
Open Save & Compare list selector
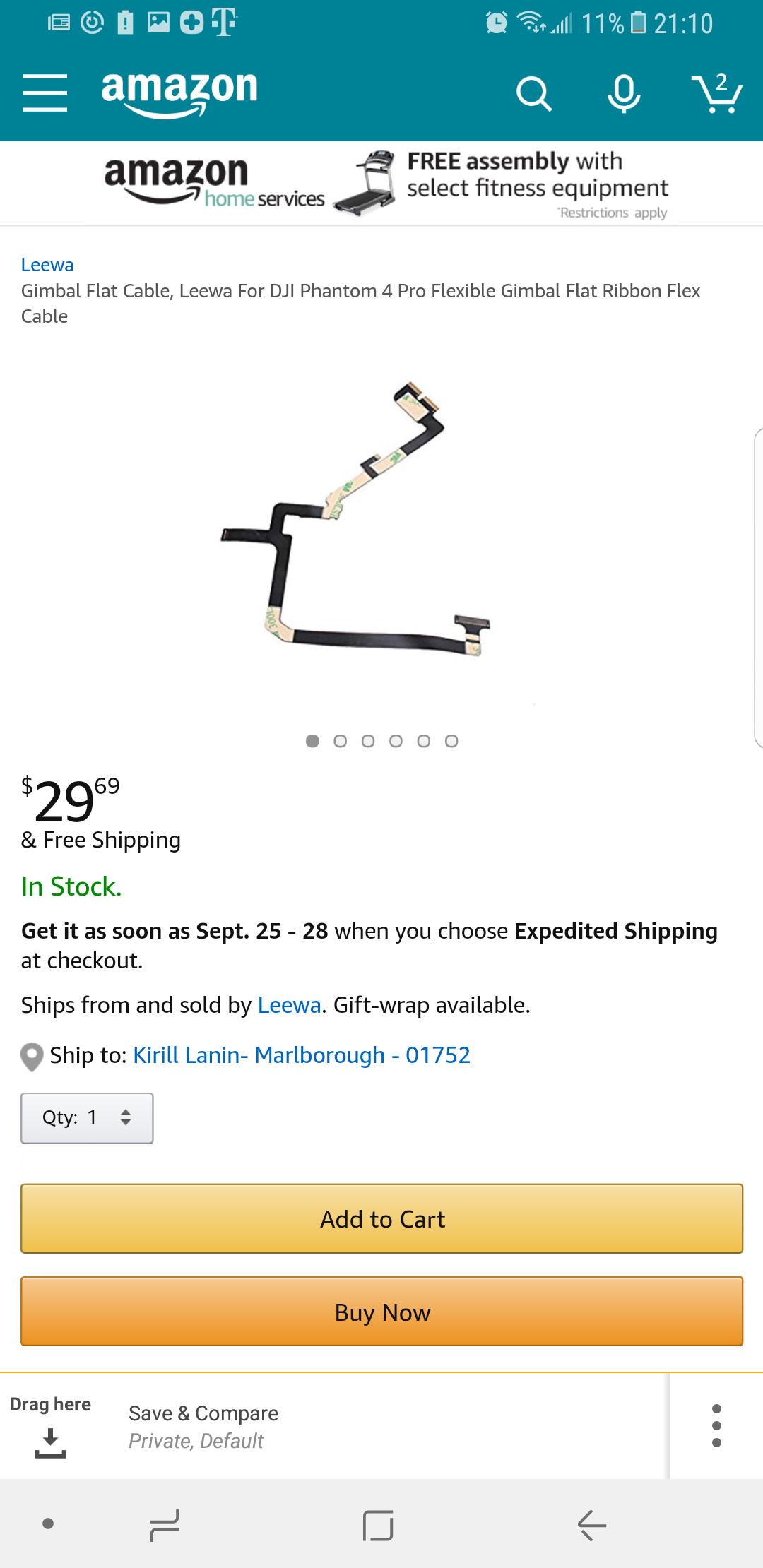[203, 1426]
